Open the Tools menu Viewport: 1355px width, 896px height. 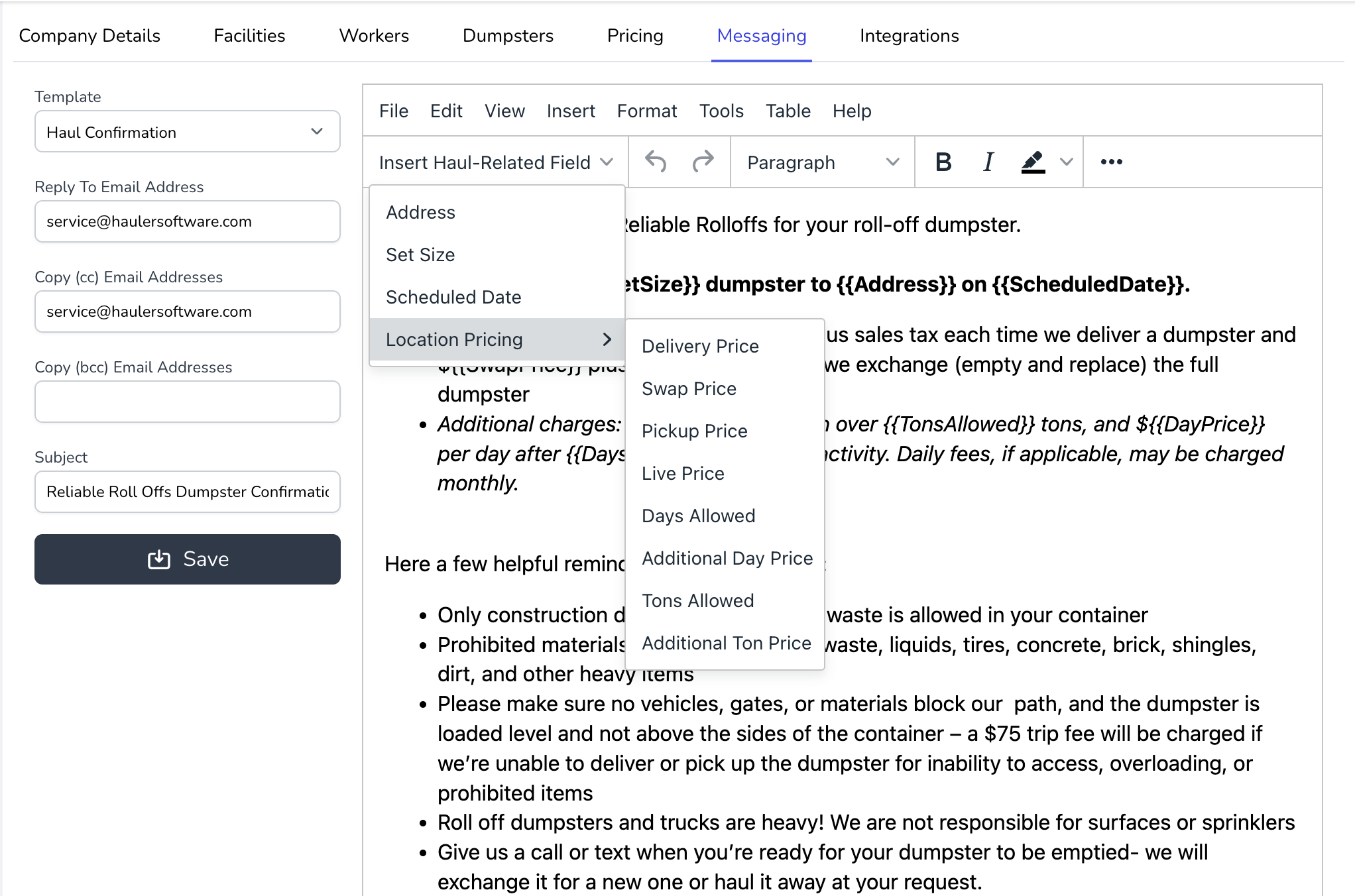coord(721,111)
